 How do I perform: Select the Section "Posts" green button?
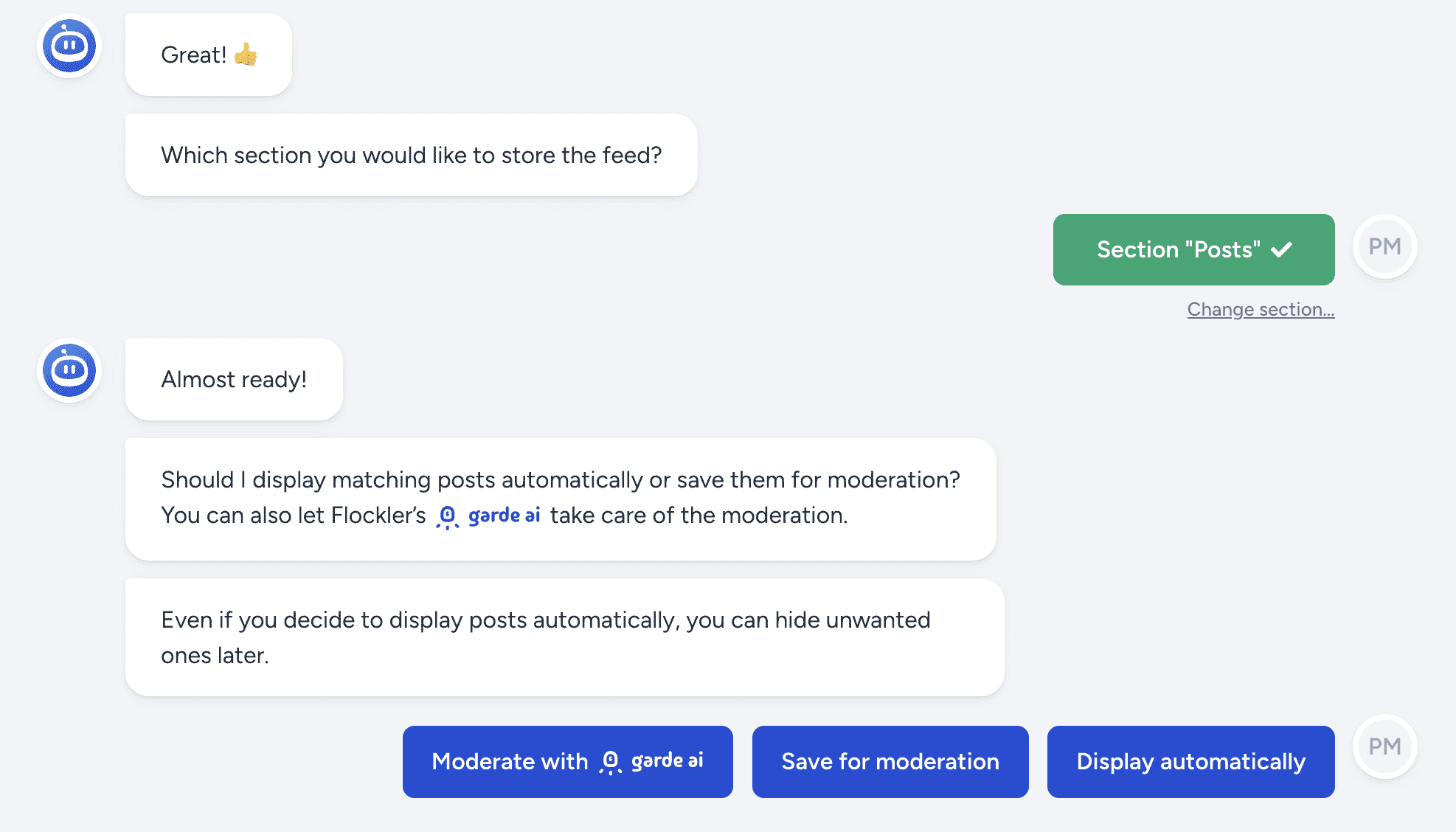coord(1193,249)
